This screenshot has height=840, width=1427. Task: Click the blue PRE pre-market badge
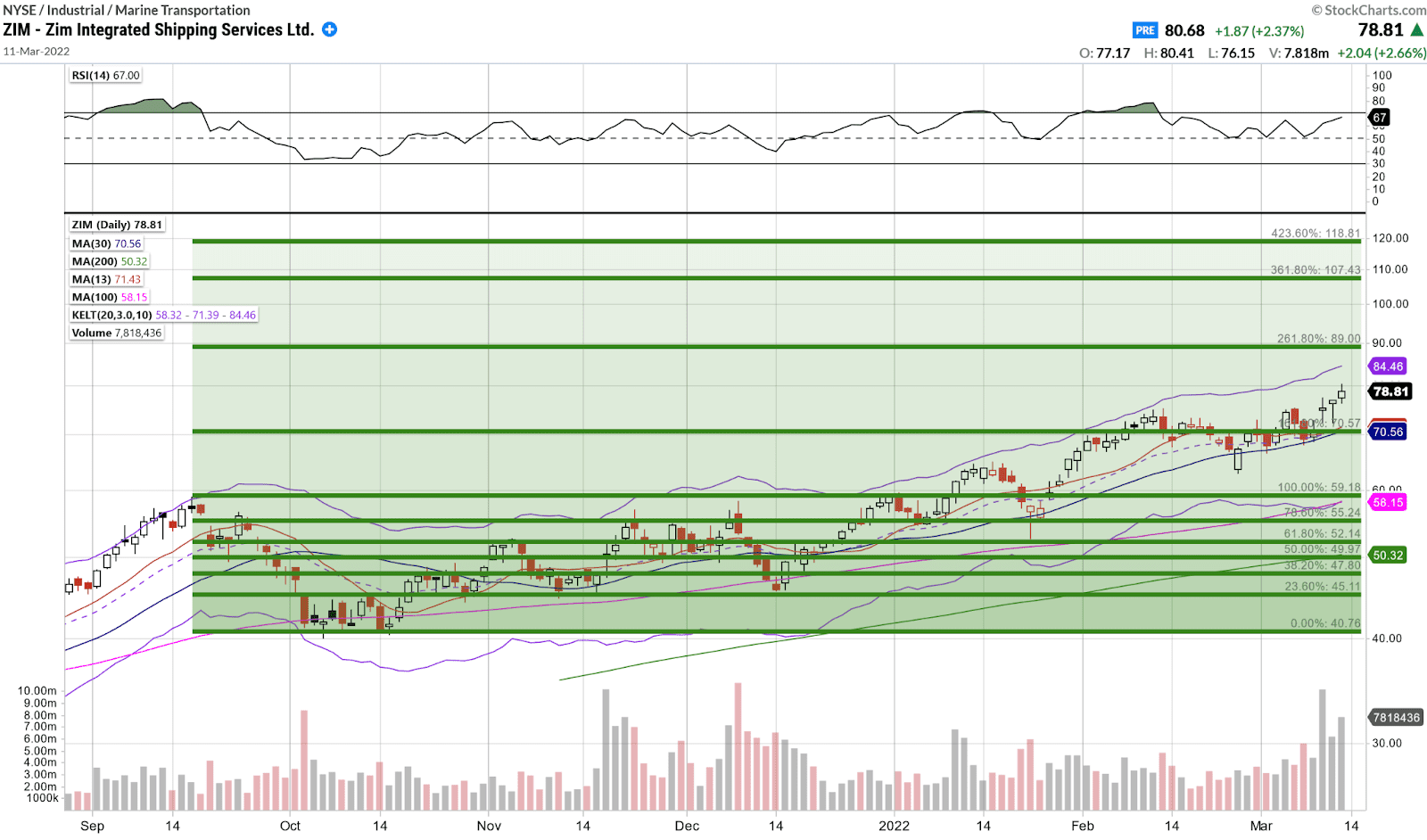[1145, 30]
